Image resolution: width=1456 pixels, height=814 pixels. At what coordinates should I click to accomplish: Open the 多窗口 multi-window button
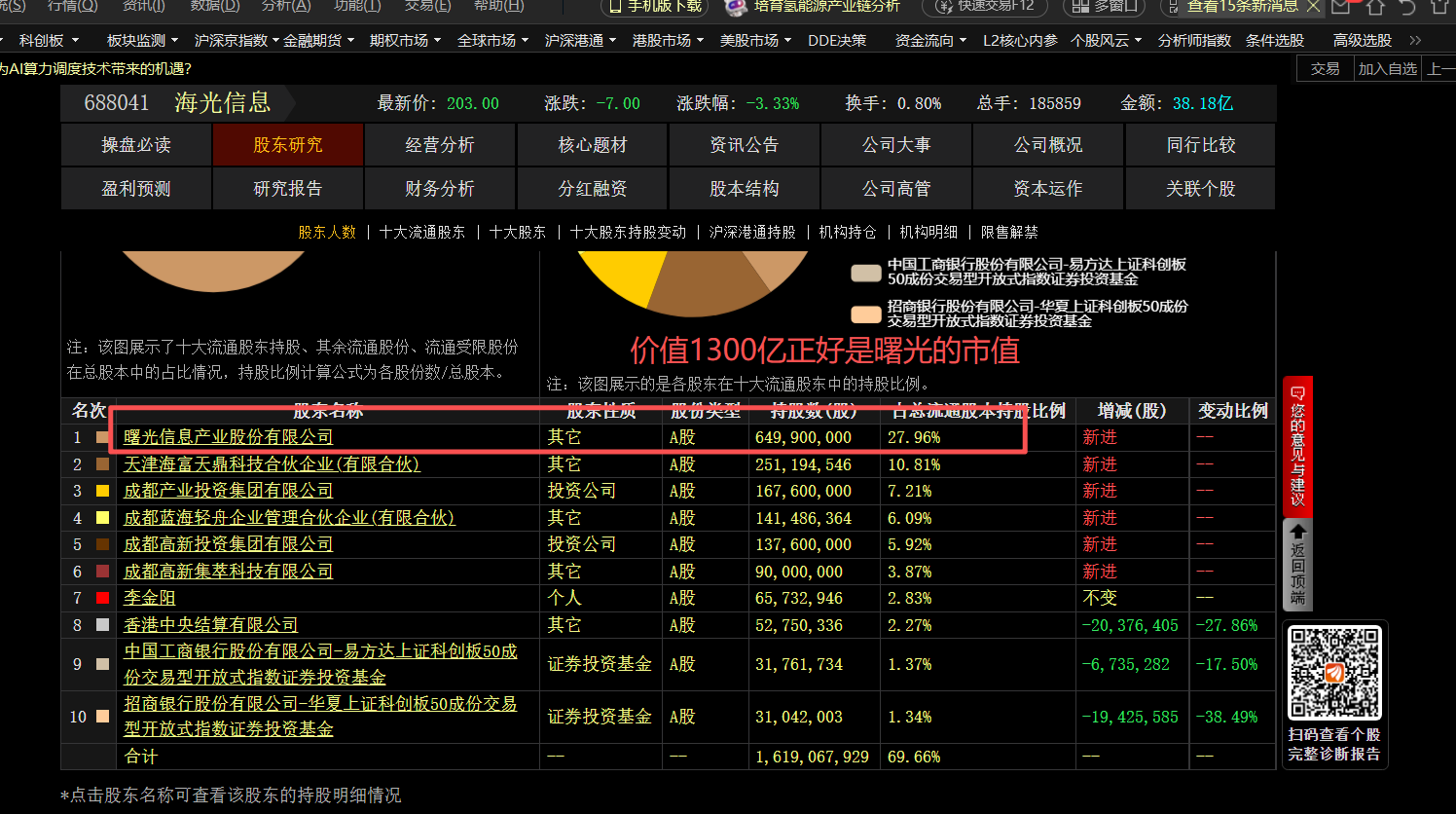coord(1104,6)
